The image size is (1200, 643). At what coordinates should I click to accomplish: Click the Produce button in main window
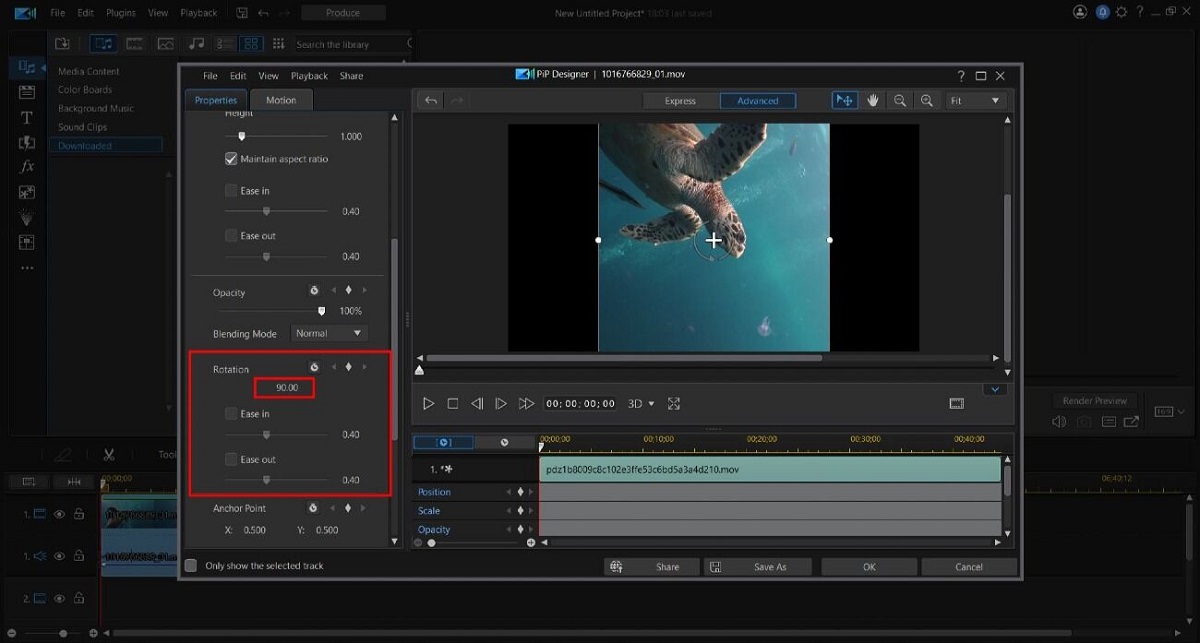click(343, 13)
